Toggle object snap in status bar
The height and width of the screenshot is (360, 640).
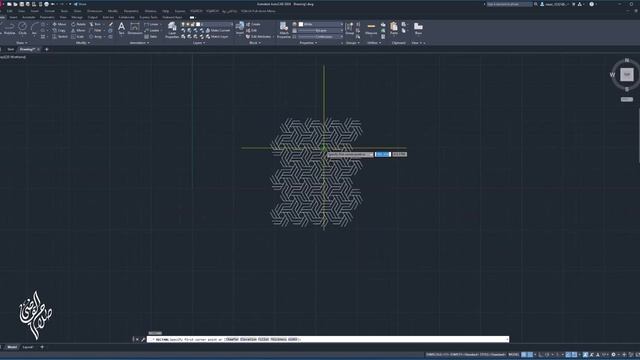(x=574, y=355)
